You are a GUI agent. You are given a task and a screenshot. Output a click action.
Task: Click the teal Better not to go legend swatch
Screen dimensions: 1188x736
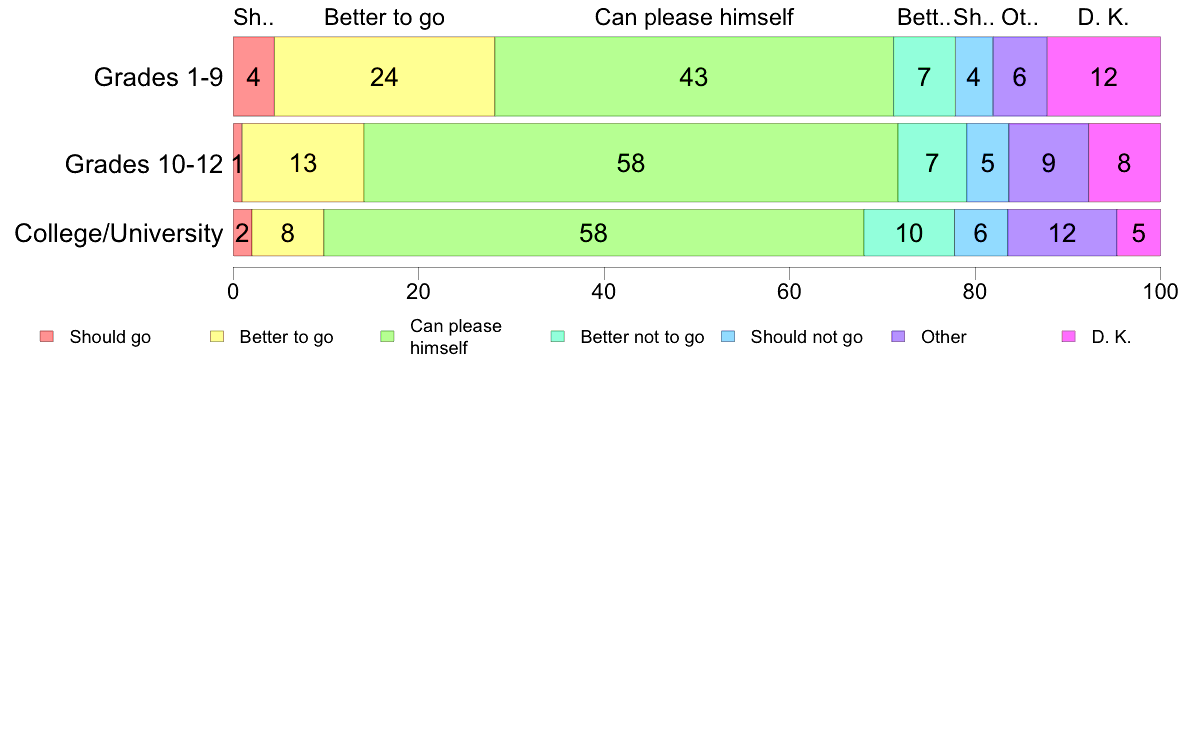coord(558,337)
